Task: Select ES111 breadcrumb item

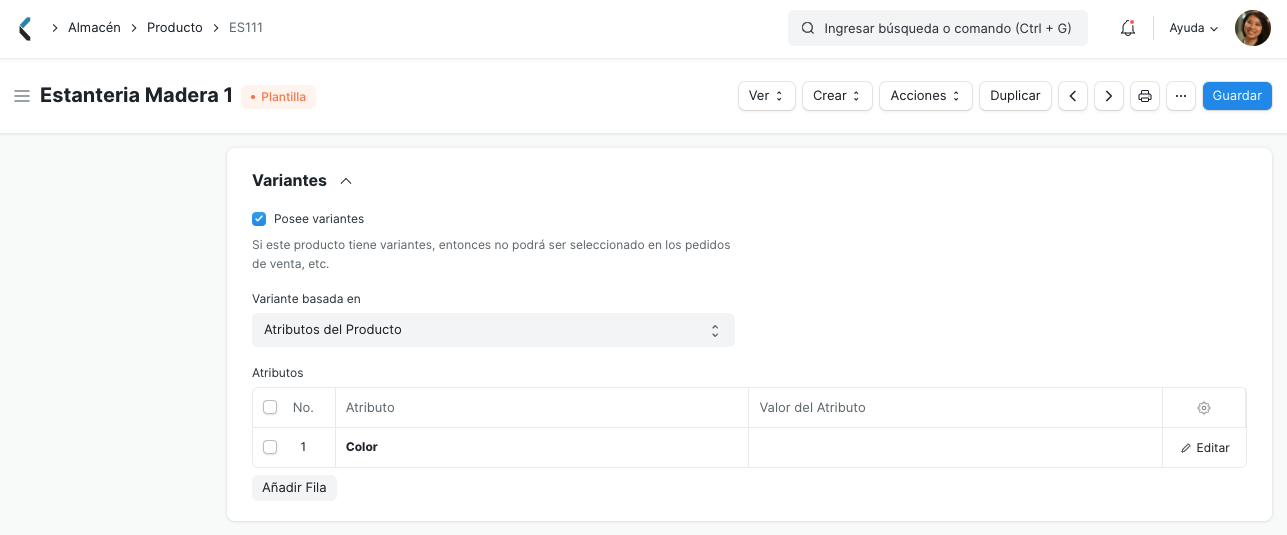Action: point(246,28)
